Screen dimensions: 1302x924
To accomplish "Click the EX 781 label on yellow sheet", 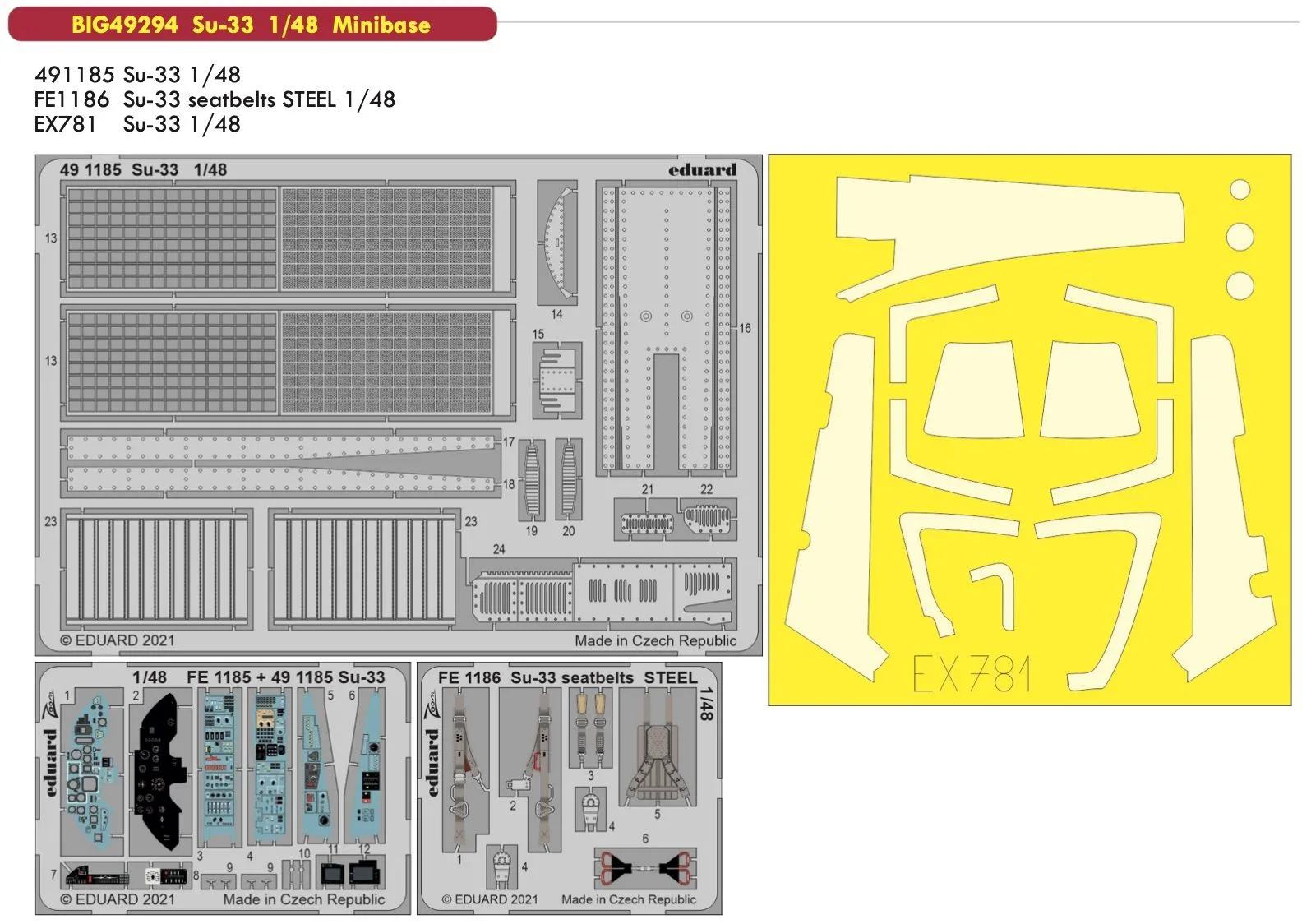I will click(972, 675).
